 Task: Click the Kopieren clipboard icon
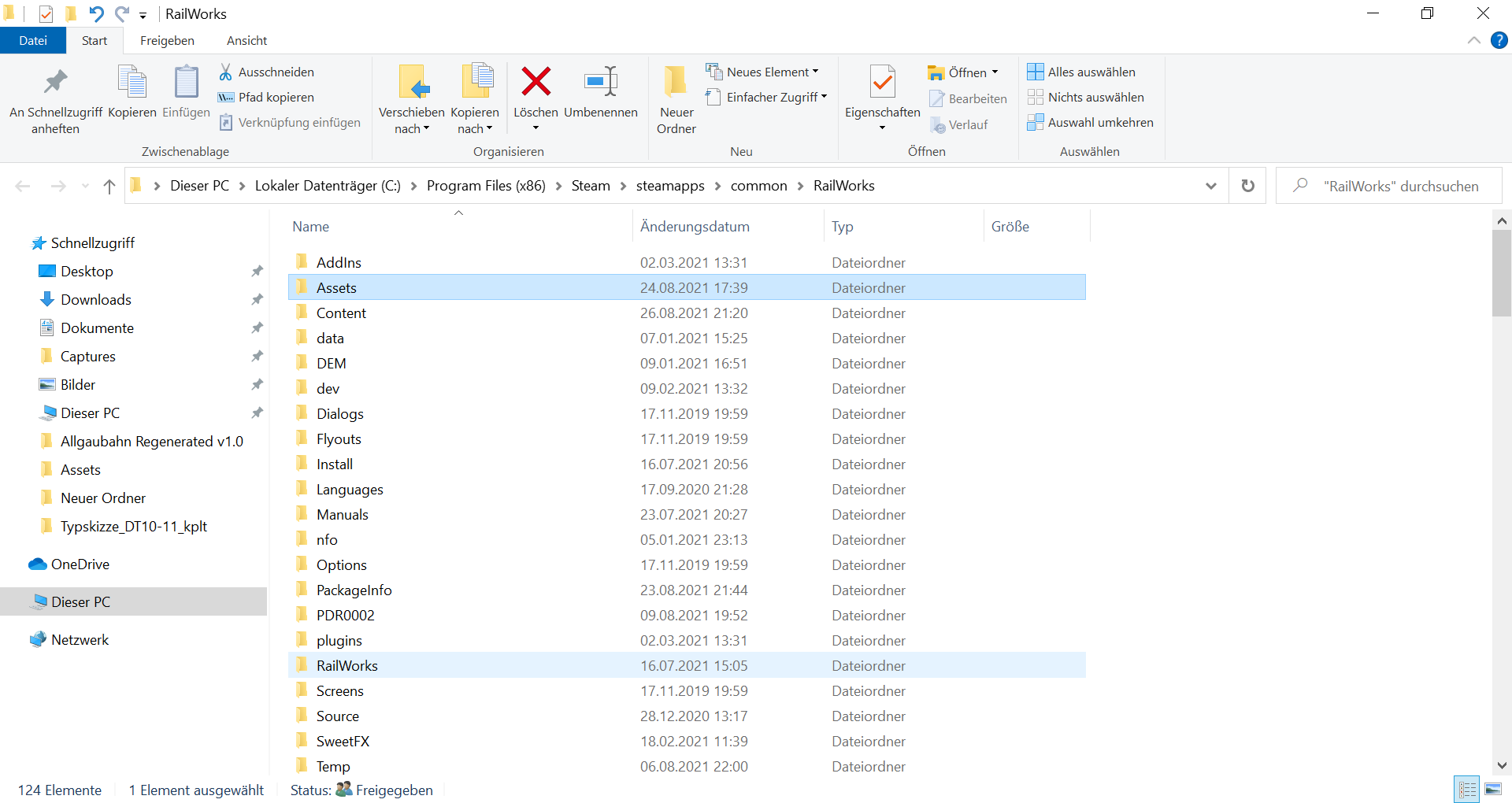click(132, 82)
